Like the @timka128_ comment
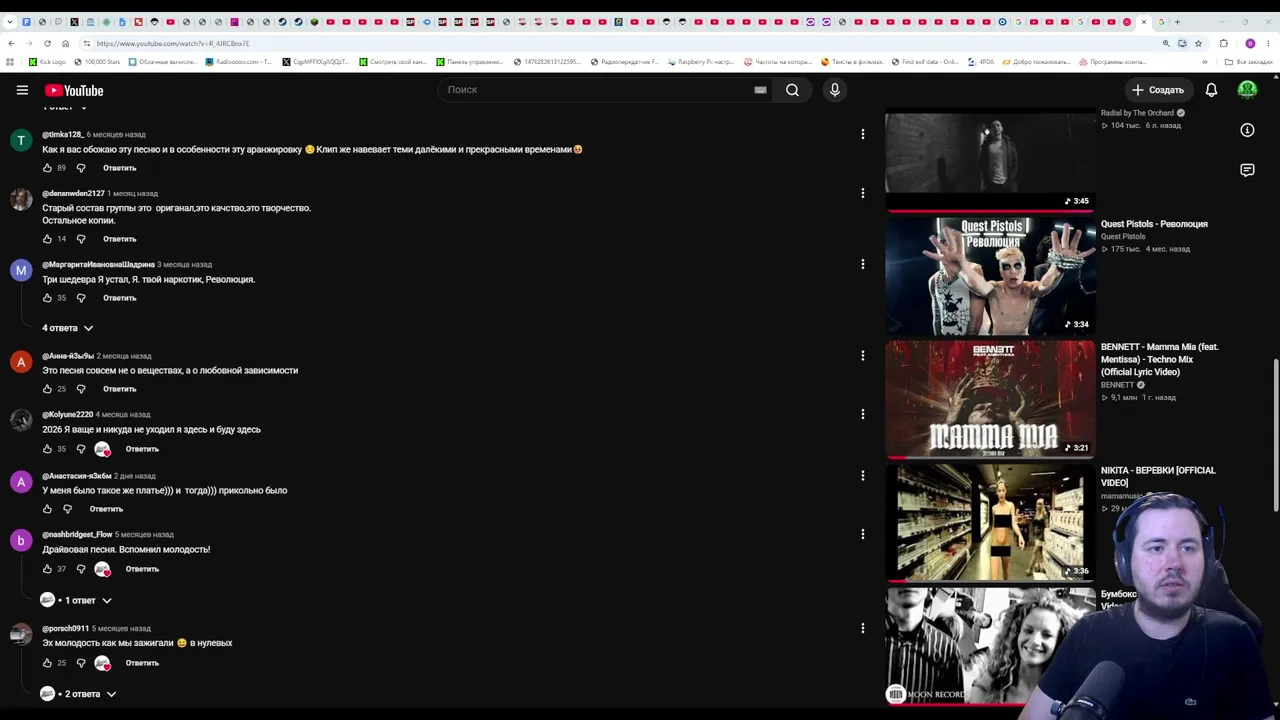Image resolution: width=1280 pixels, height=720 pixels. [x=47, y=168]
